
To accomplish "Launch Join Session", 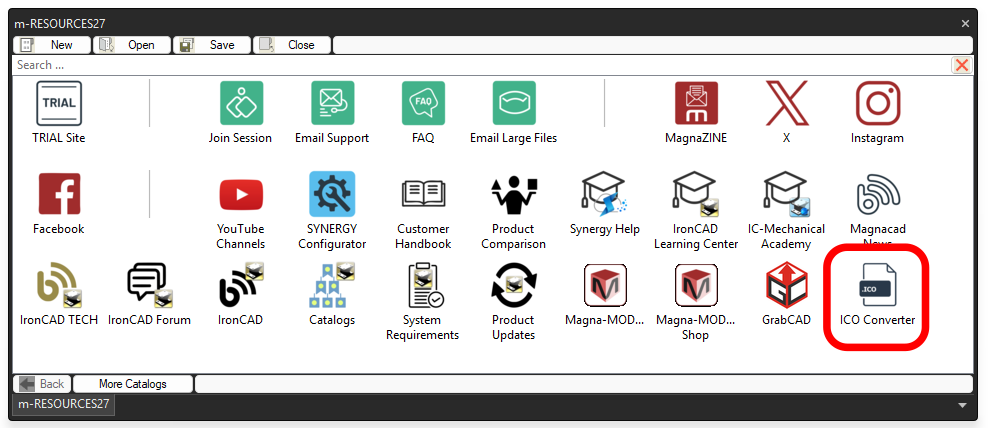I will point(241,103).
